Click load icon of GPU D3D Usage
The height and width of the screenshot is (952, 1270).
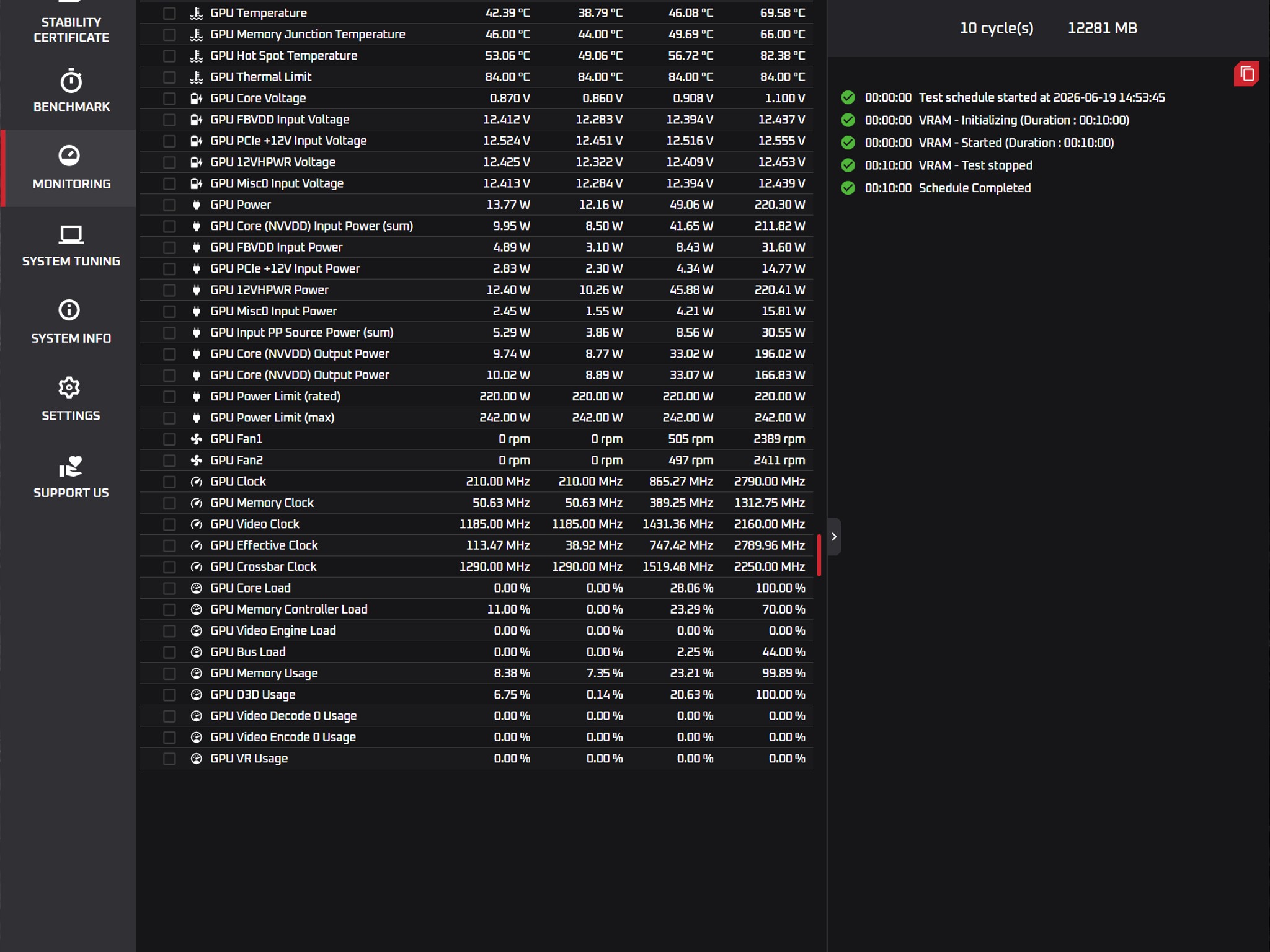[x=196, y=695]
